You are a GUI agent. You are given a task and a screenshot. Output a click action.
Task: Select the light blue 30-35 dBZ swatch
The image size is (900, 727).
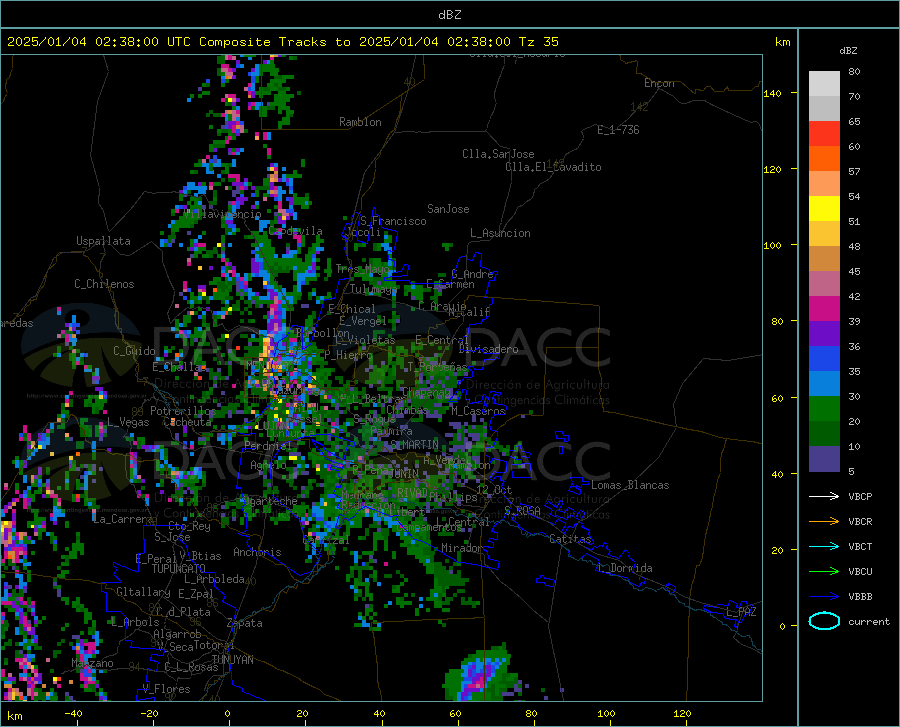(x=824, y=384)
